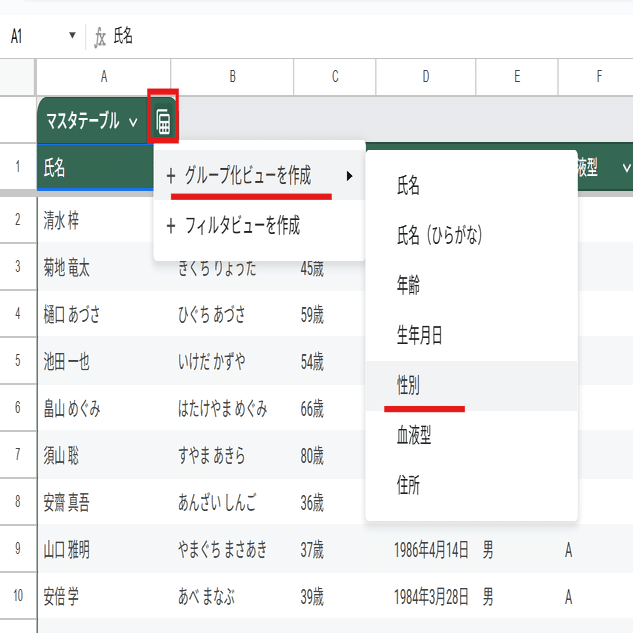Viewport: 633px width, 633px height.
Task: Open the cell reference name box dropdown
Action: [x=72, y=36]
